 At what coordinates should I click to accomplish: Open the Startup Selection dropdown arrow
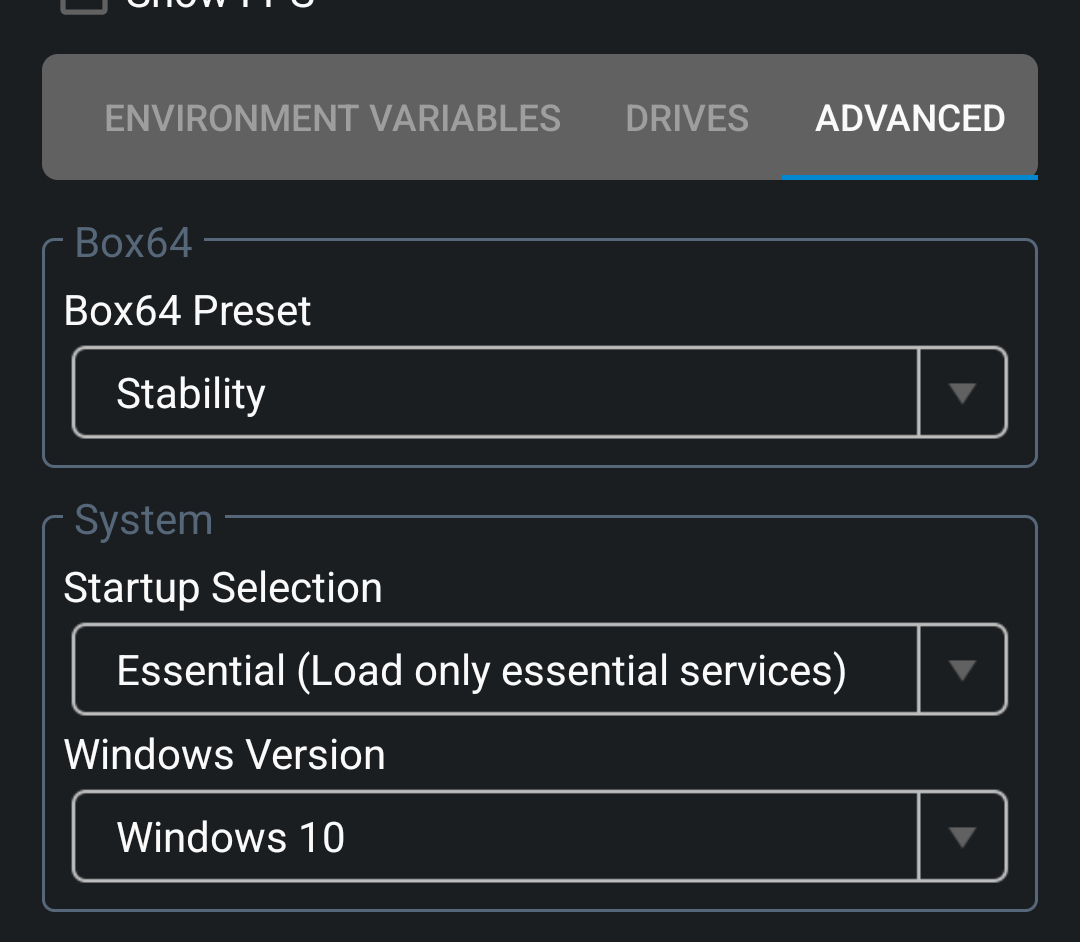tap(962, 670)
